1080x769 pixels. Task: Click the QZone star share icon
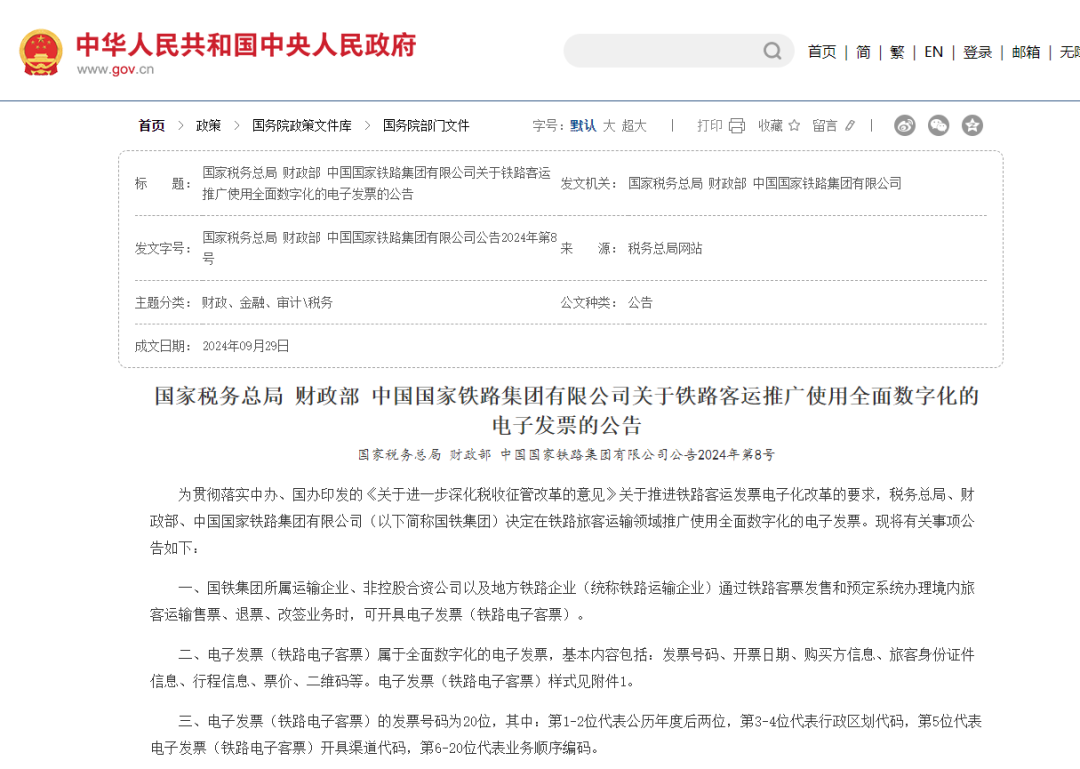972,125
